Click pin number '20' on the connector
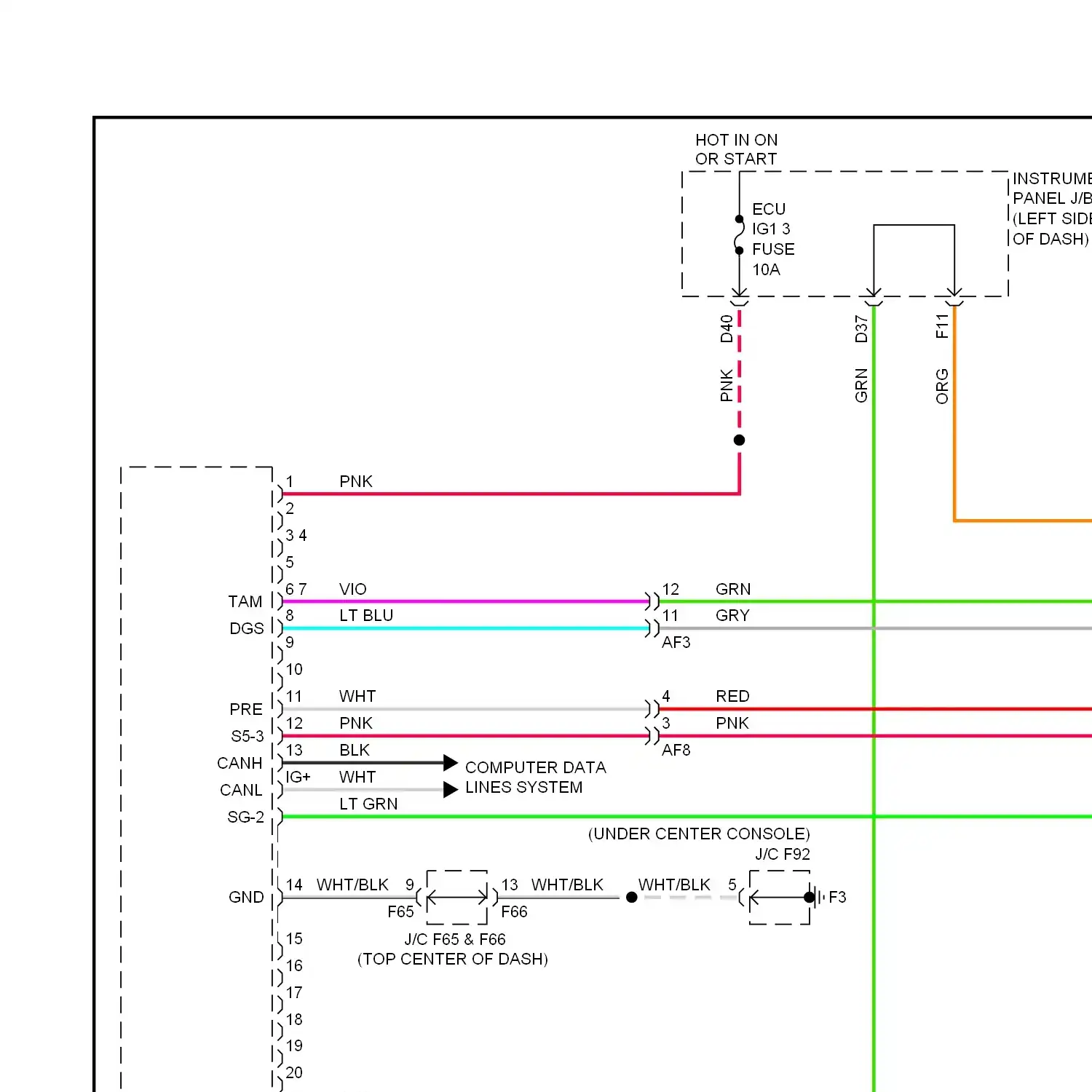This screenshot has height=1092, width=1092. (x=294, y=1072)
